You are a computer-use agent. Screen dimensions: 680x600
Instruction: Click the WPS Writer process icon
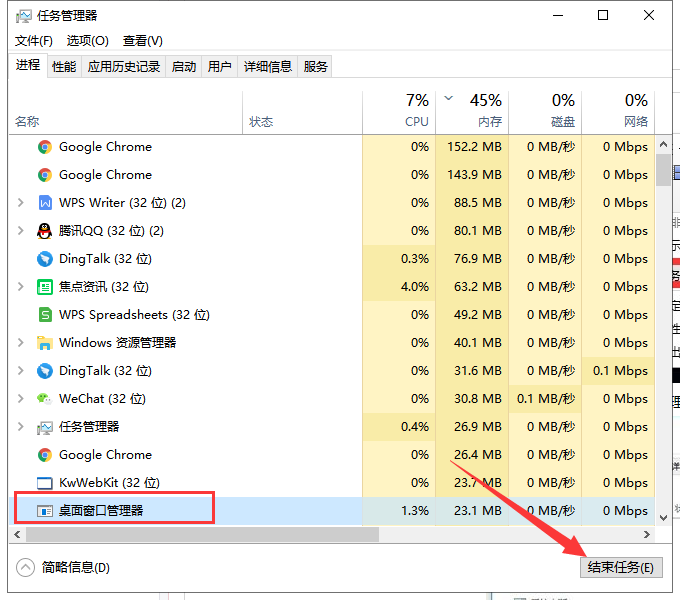(x=44, y=203)
